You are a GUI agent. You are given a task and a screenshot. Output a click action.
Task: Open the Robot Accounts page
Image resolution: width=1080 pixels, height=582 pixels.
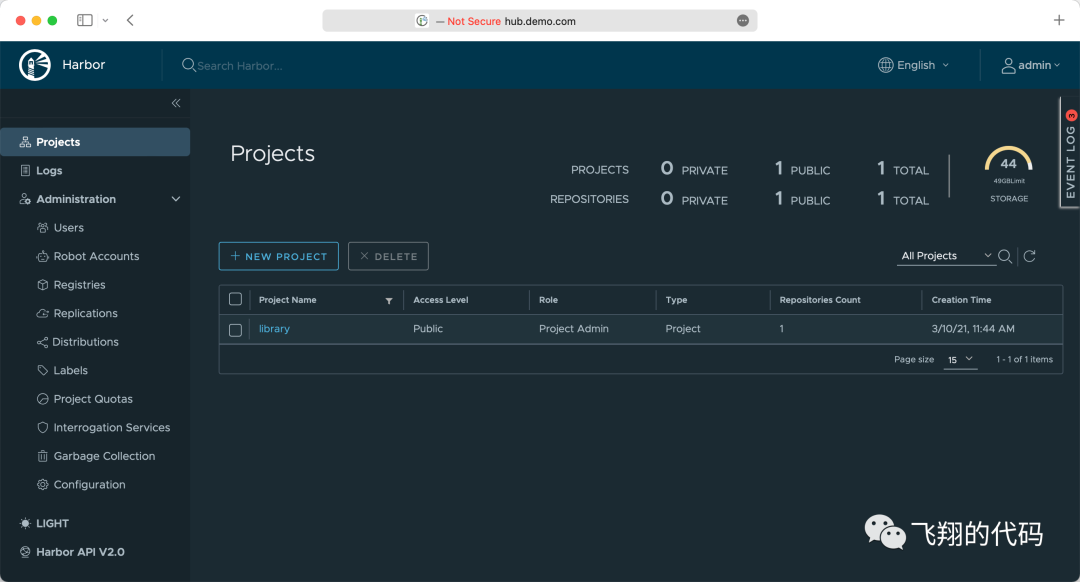pyautogui.click(x=95, y=256)
